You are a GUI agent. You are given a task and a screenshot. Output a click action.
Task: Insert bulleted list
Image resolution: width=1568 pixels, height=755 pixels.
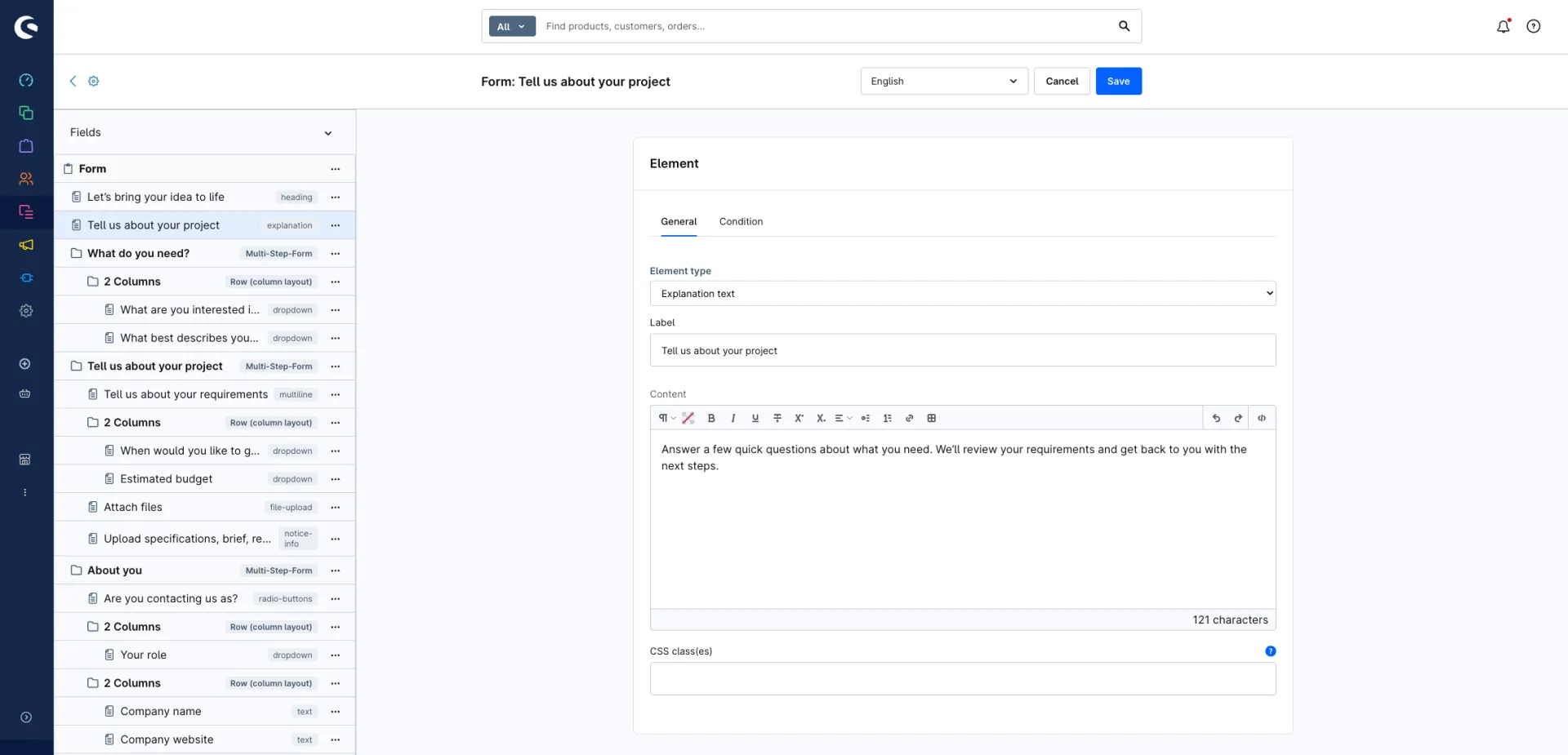[866, 418]
